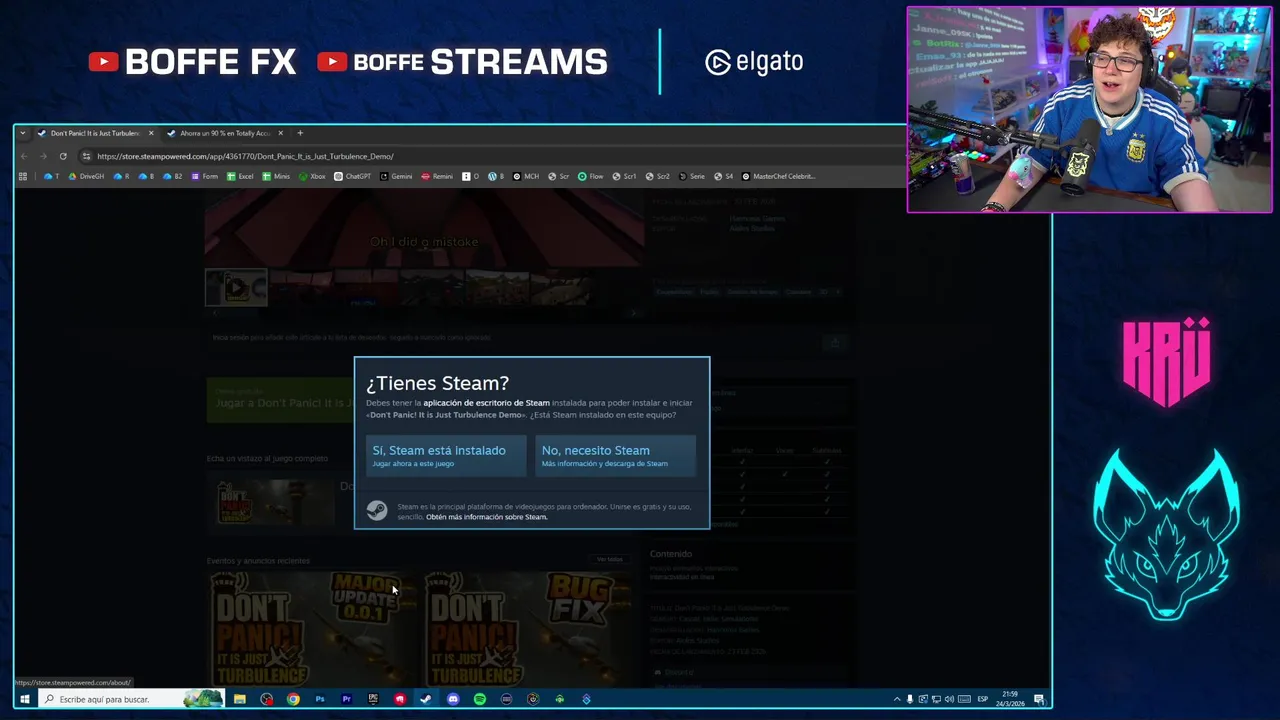Image resolution: width=1280 pixels, height=720 pixels.
Task: Open Premiere Pro from the taskbar
Action: click(346, 699)
